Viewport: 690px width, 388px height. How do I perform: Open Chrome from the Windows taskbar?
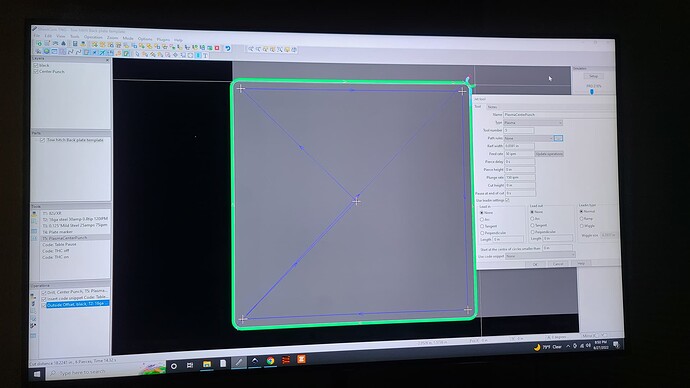click(x=270, y=361)
